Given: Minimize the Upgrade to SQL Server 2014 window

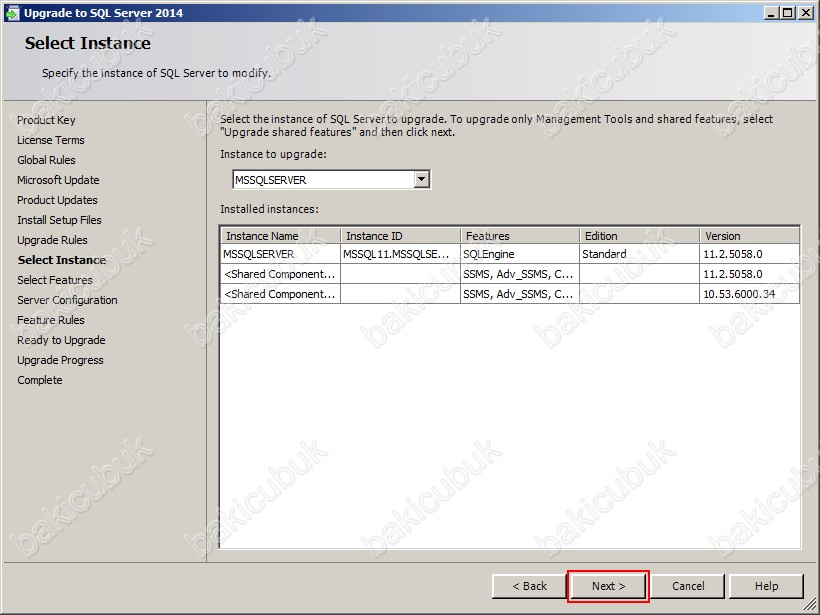Looking at the screenshot, I should 771,13.
